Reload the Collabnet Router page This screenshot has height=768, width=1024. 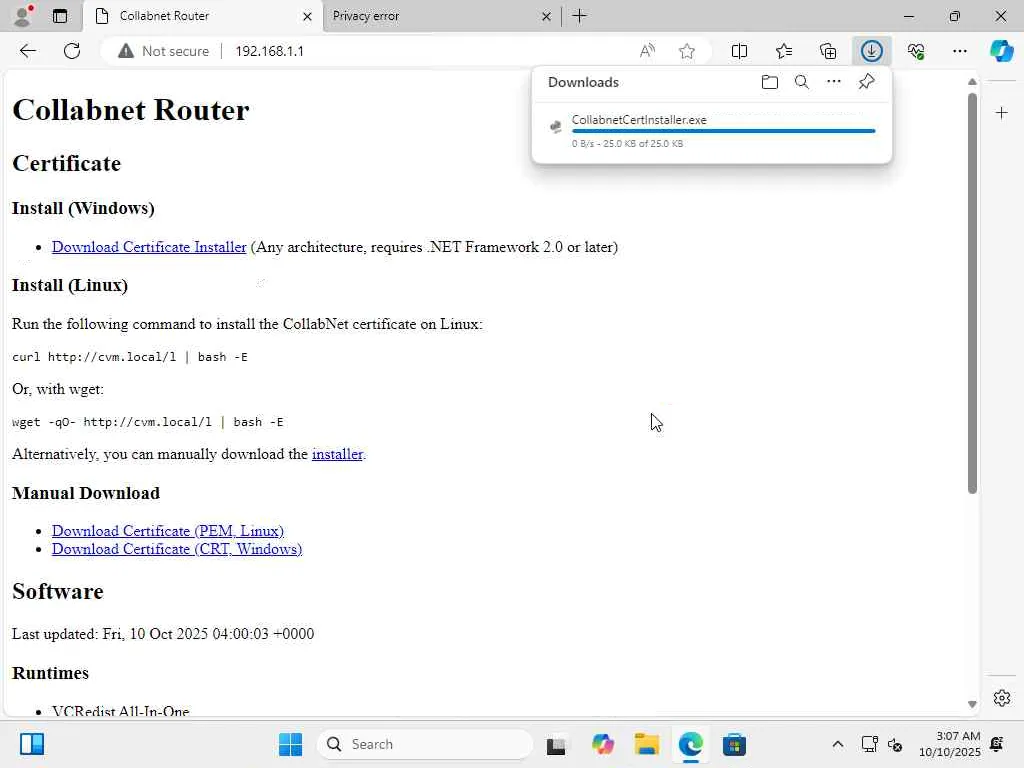(72, 51)
